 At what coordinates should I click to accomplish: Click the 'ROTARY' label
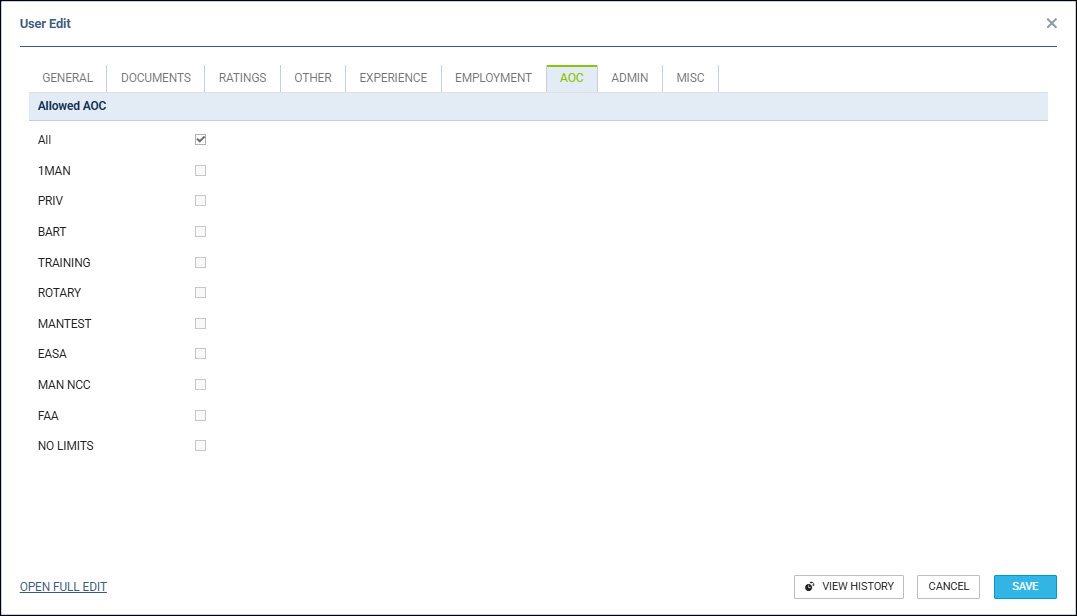click(x=60, y=293)
